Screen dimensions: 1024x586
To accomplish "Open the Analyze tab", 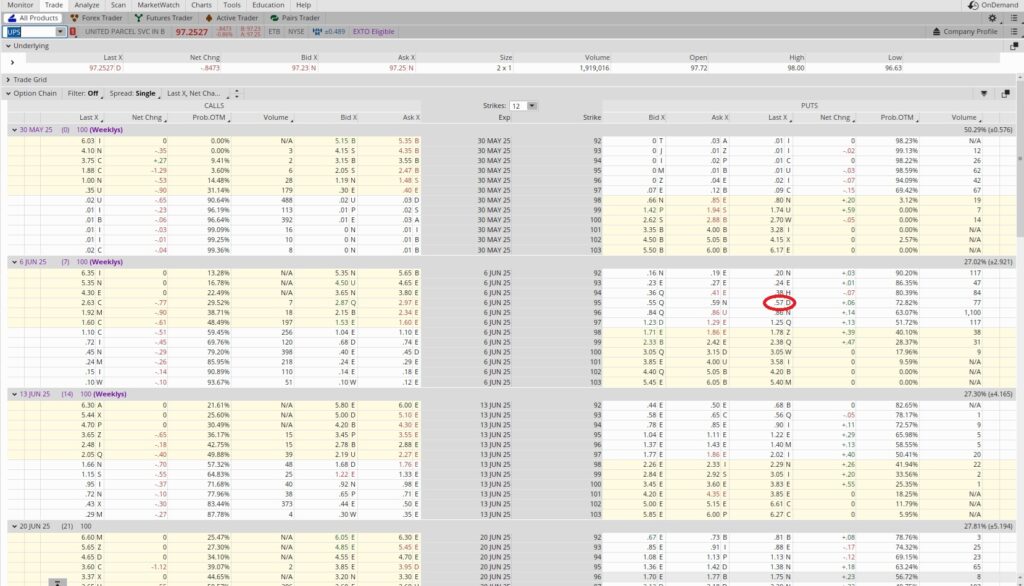I will click(86, 5).
